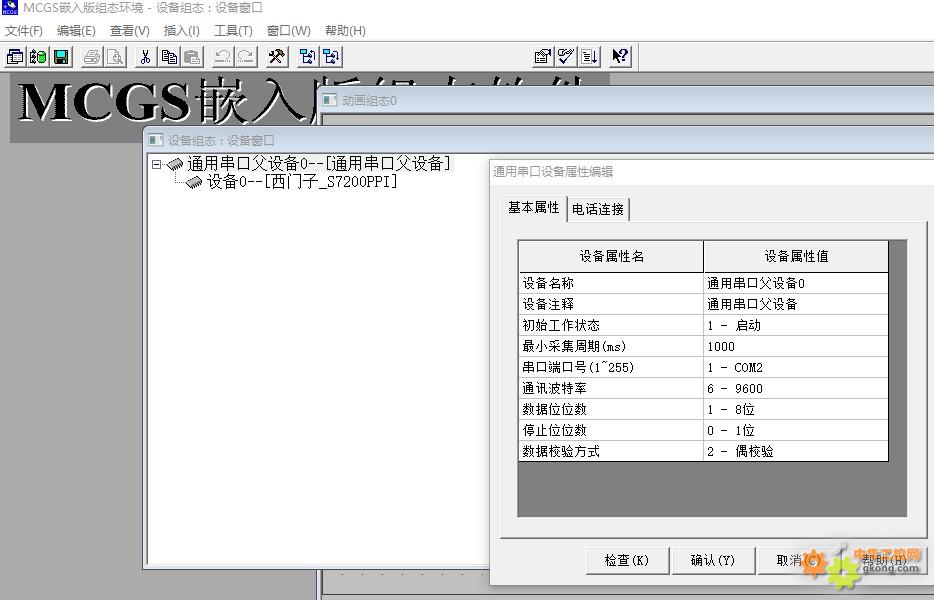934x600 pixels.
Task: Select the 数据位位数 property name cell
Action: [611, 409]
